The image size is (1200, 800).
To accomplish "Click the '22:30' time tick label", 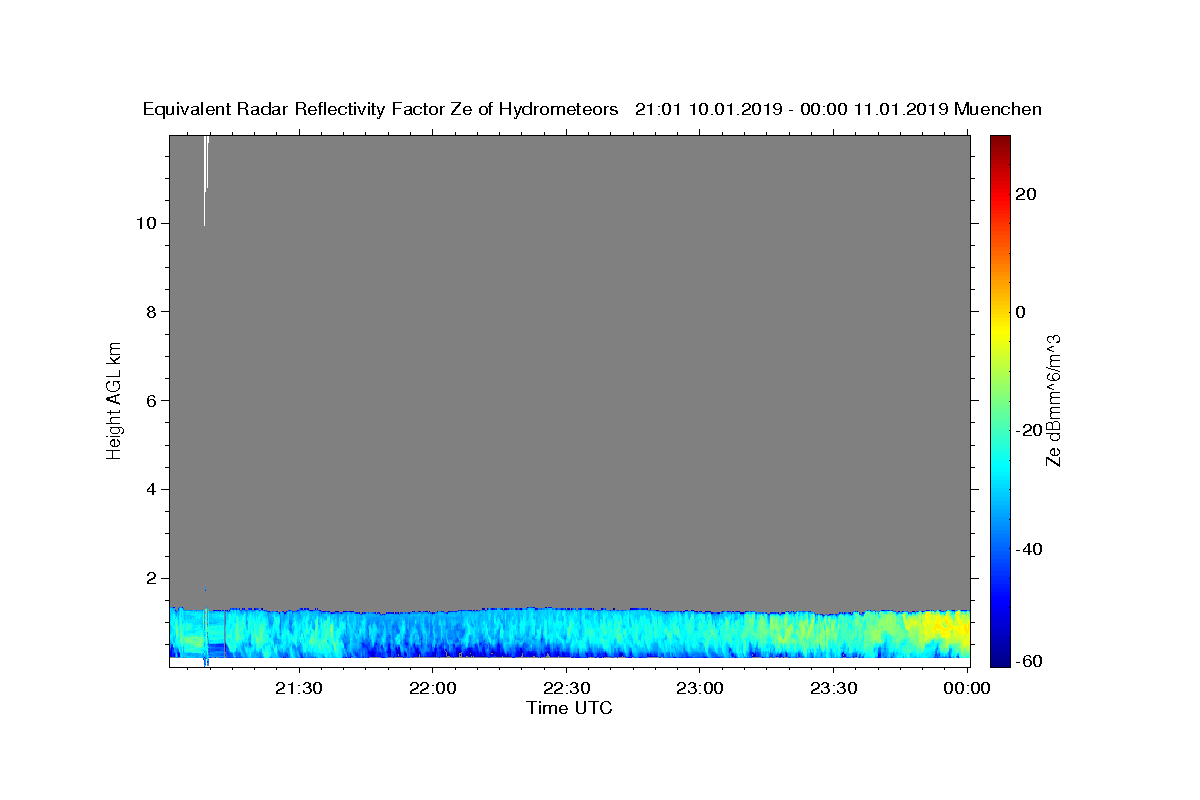I will pyautogui.click(x=567, y=688).
